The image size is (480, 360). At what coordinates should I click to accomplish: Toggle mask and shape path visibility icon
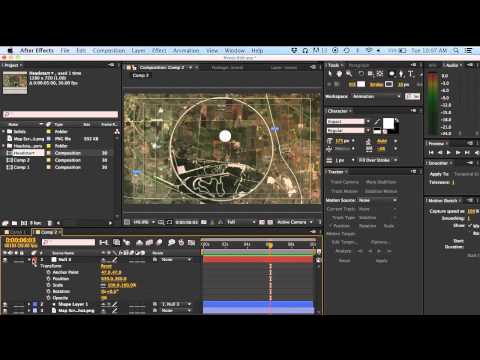click(x=169, y=222)
